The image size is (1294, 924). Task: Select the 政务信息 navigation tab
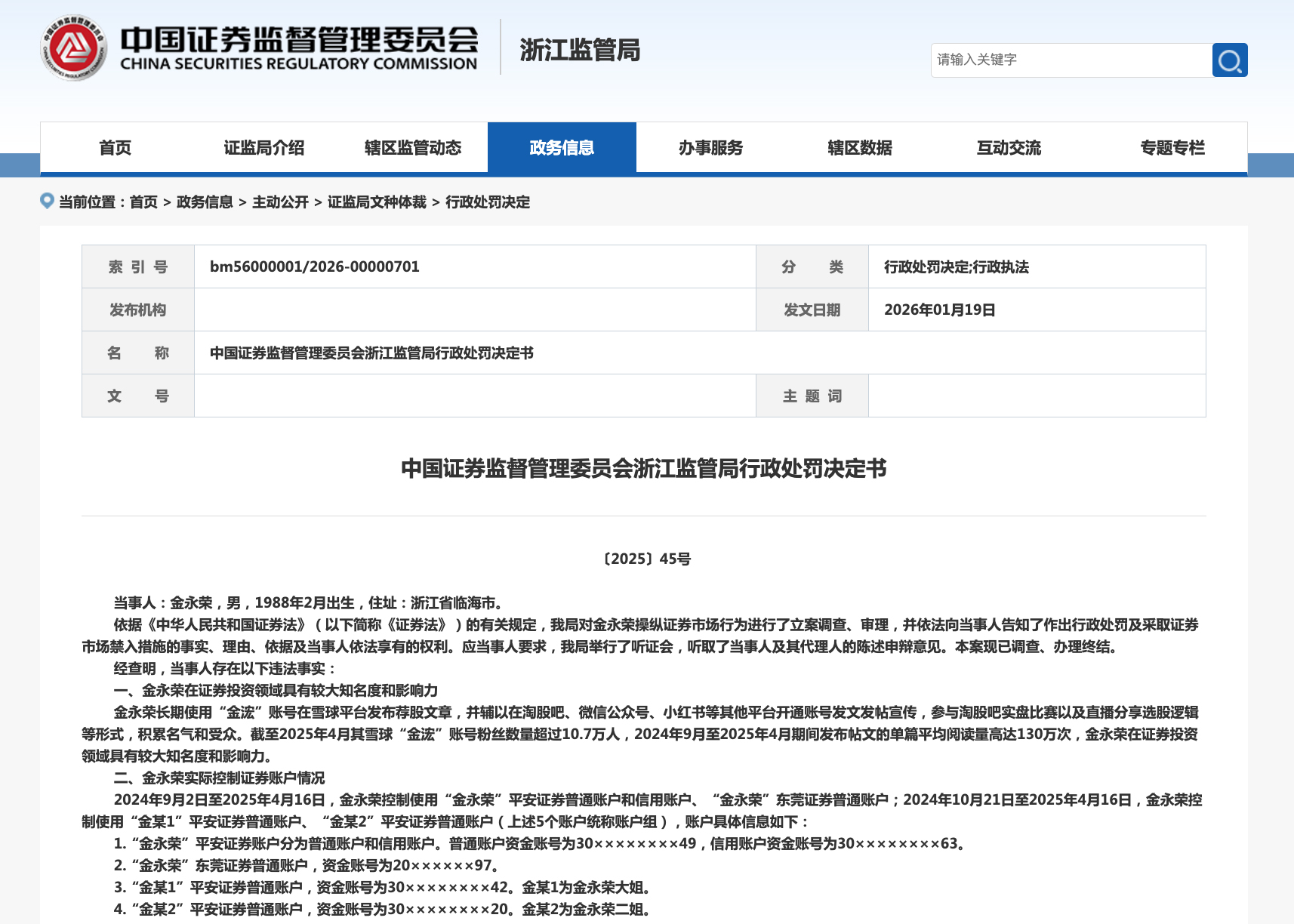tap(562, 148)
